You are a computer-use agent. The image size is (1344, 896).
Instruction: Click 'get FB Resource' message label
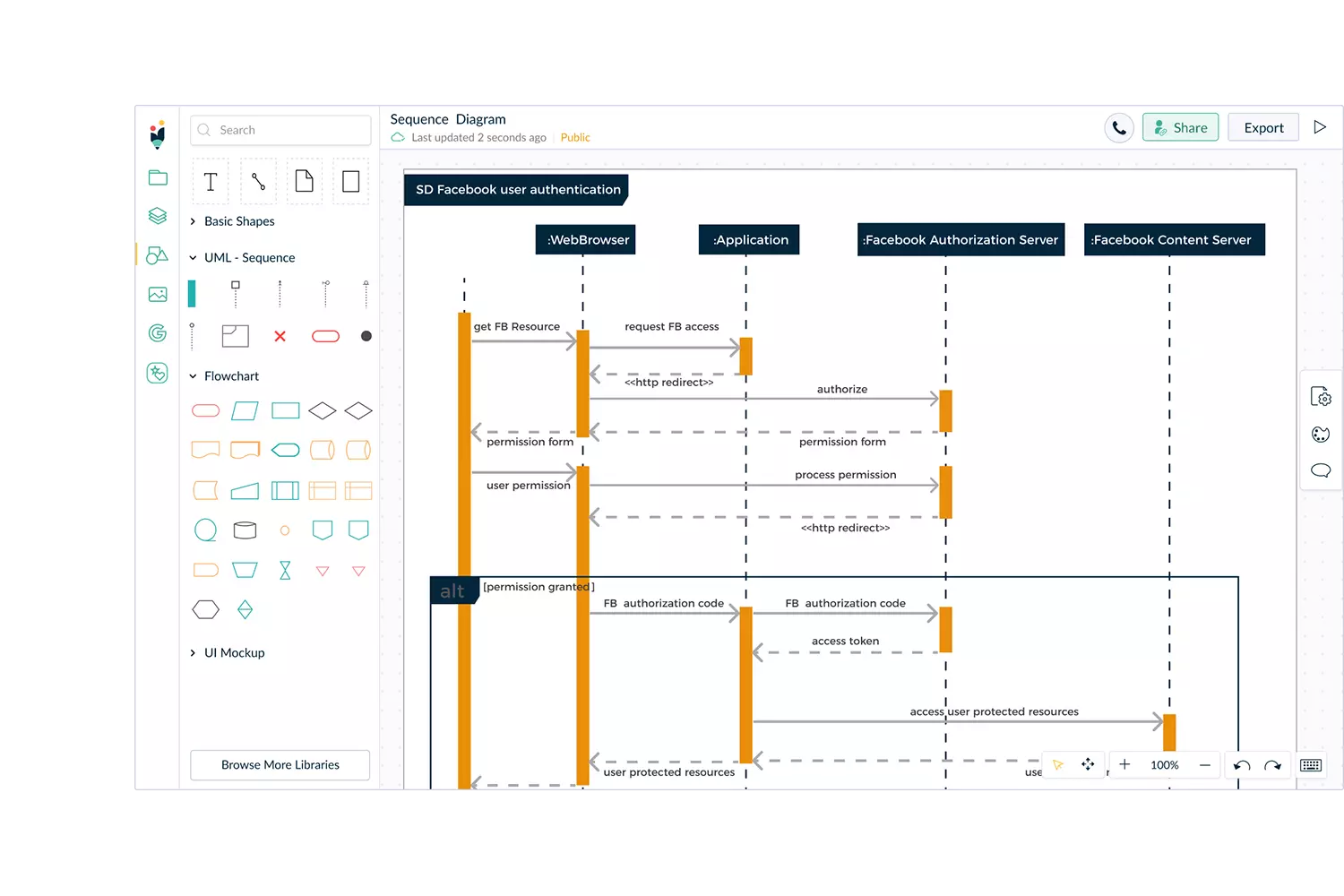coord(517,326)
